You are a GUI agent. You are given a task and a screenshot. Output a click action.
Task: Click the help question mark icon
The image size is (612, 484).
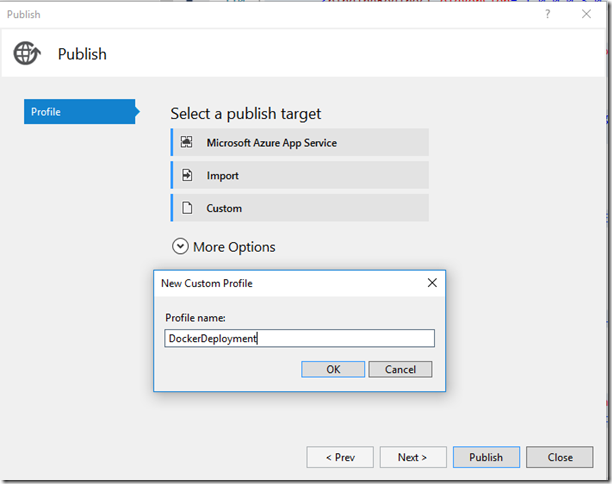click(x=548, y=14)
